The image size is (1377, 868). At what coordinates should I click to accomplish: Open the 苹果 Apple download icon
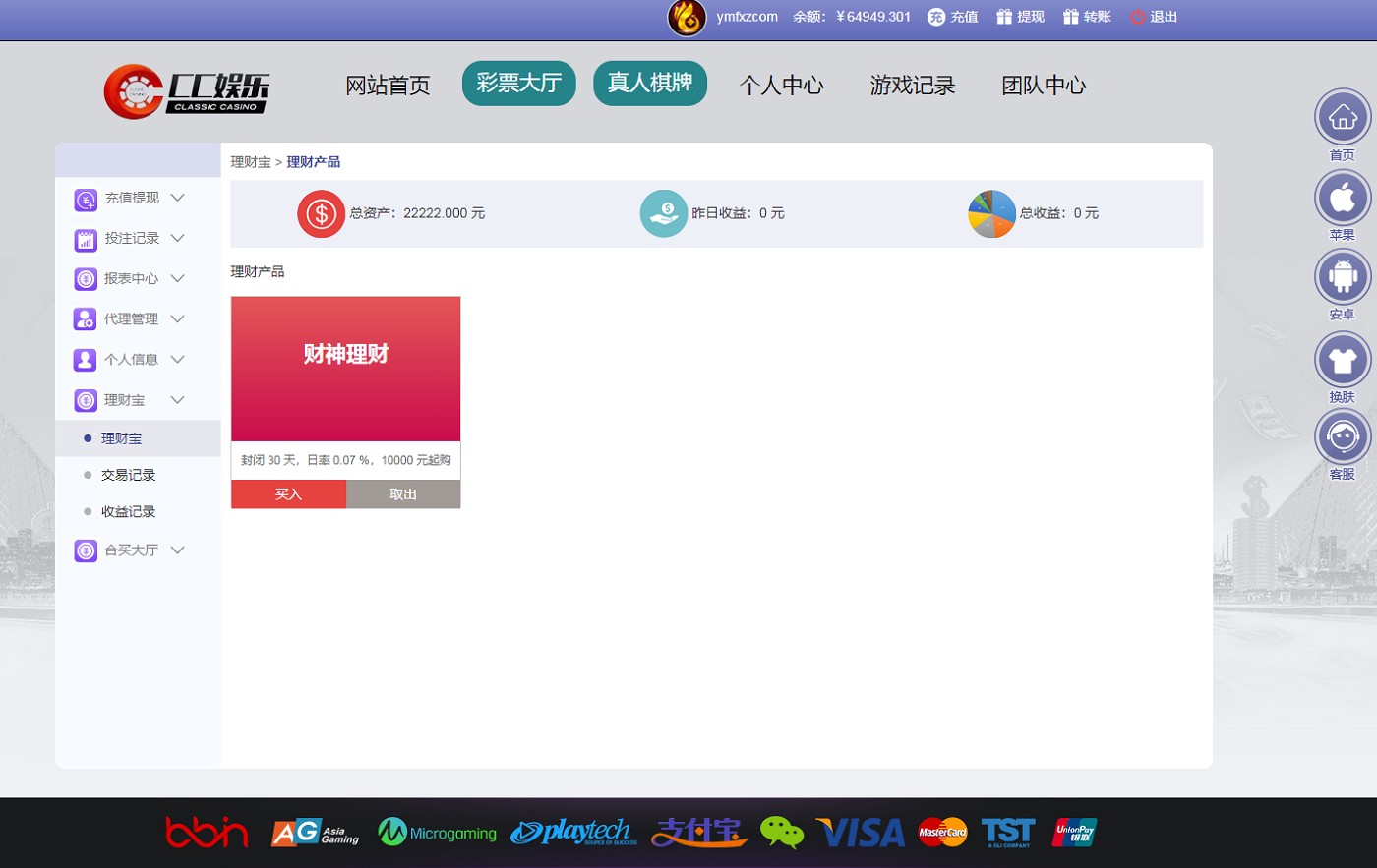point(1342,198)
